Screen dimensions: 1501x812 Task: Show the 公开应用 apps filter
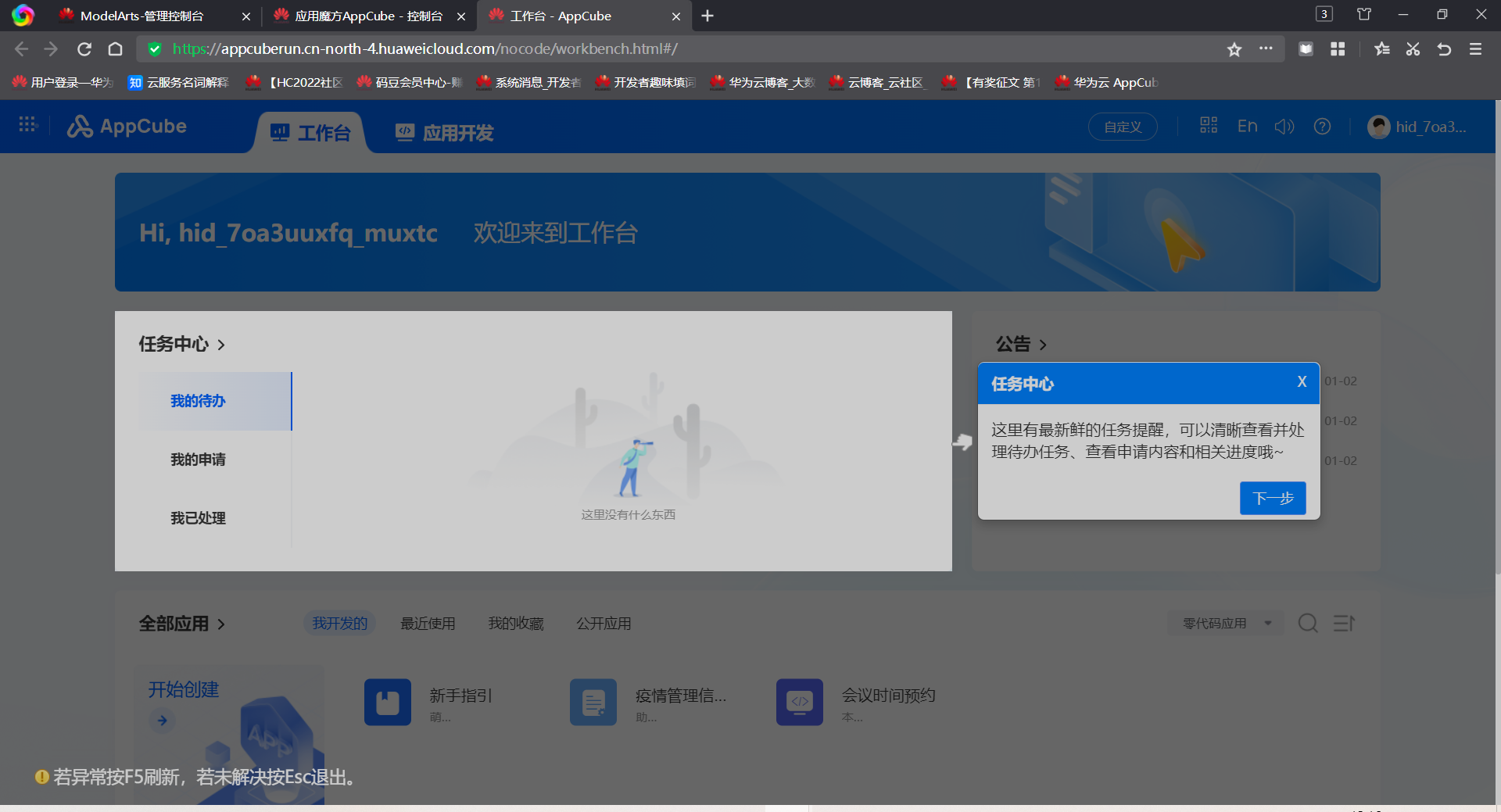pyautogui.click(x=604, y=624)
